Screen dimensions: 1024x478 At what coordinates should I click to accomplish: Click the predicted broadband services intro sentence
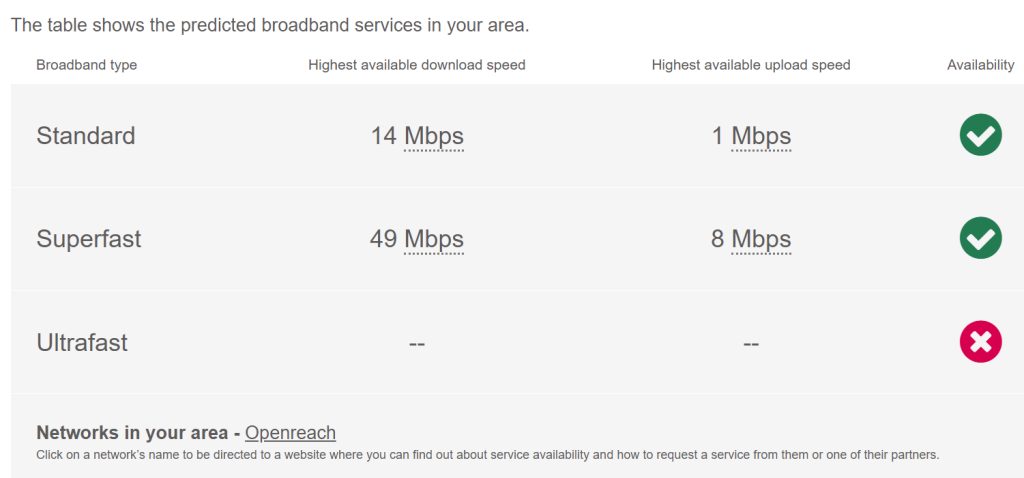[270, 25]
